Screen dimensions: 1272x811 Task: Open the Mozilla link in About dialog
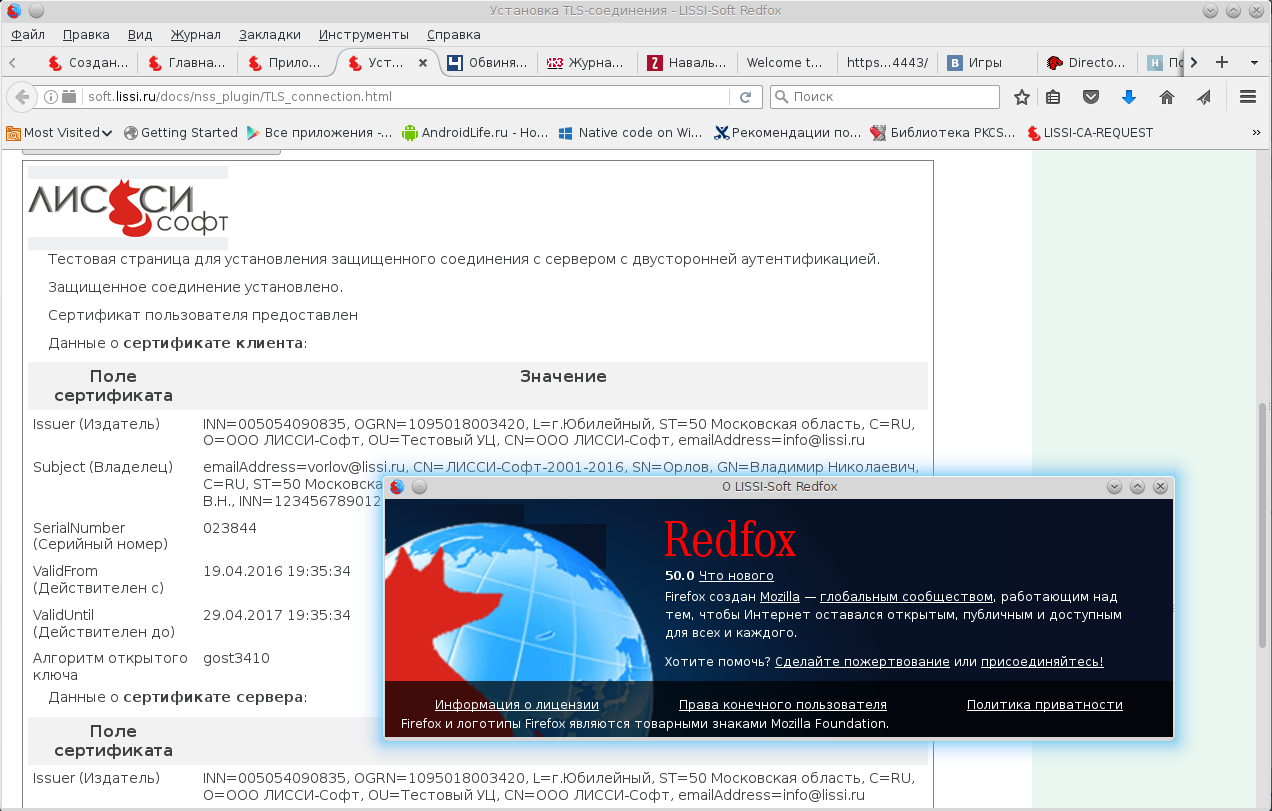pos(779,597)
